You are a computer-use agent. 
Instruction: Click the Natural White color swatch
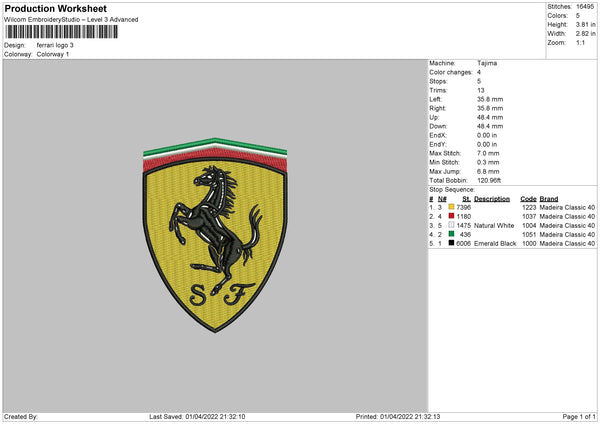(x=451, y=225)
